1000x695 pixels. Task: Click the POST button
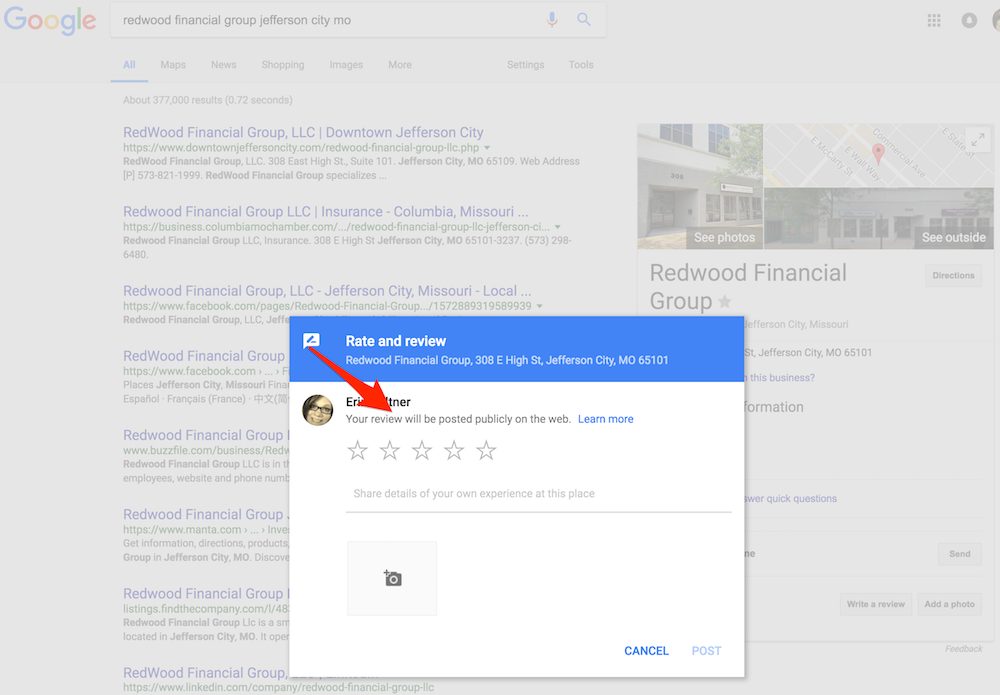point(706,651)
